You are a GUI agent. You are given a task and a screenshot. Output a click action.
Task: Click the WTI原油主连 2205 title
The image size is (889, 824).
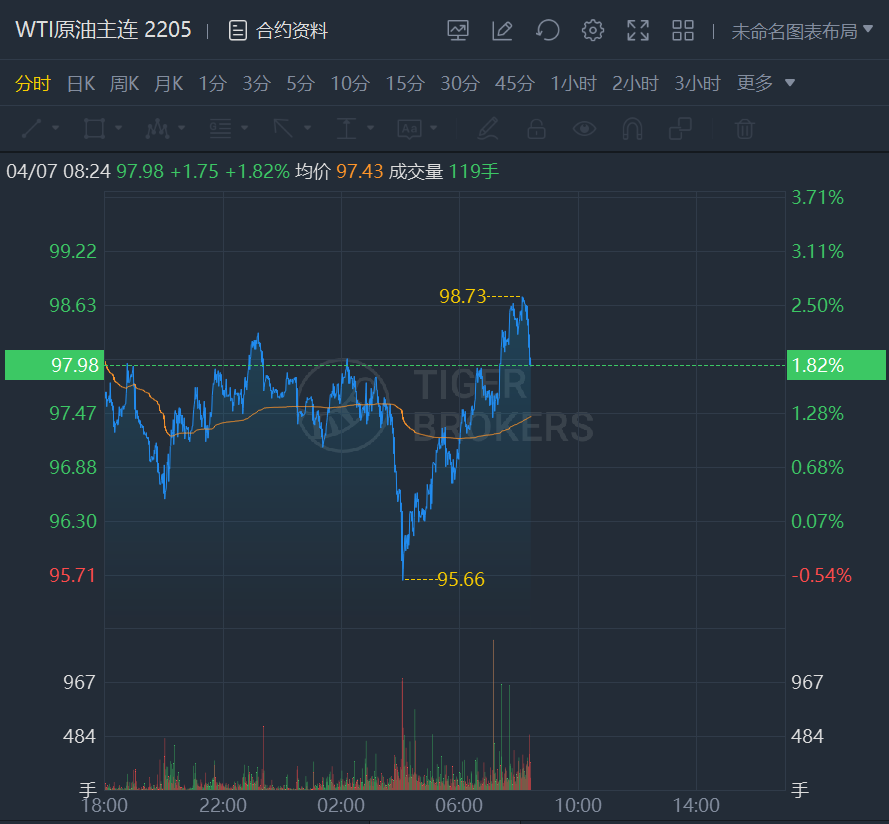(103, 30)
